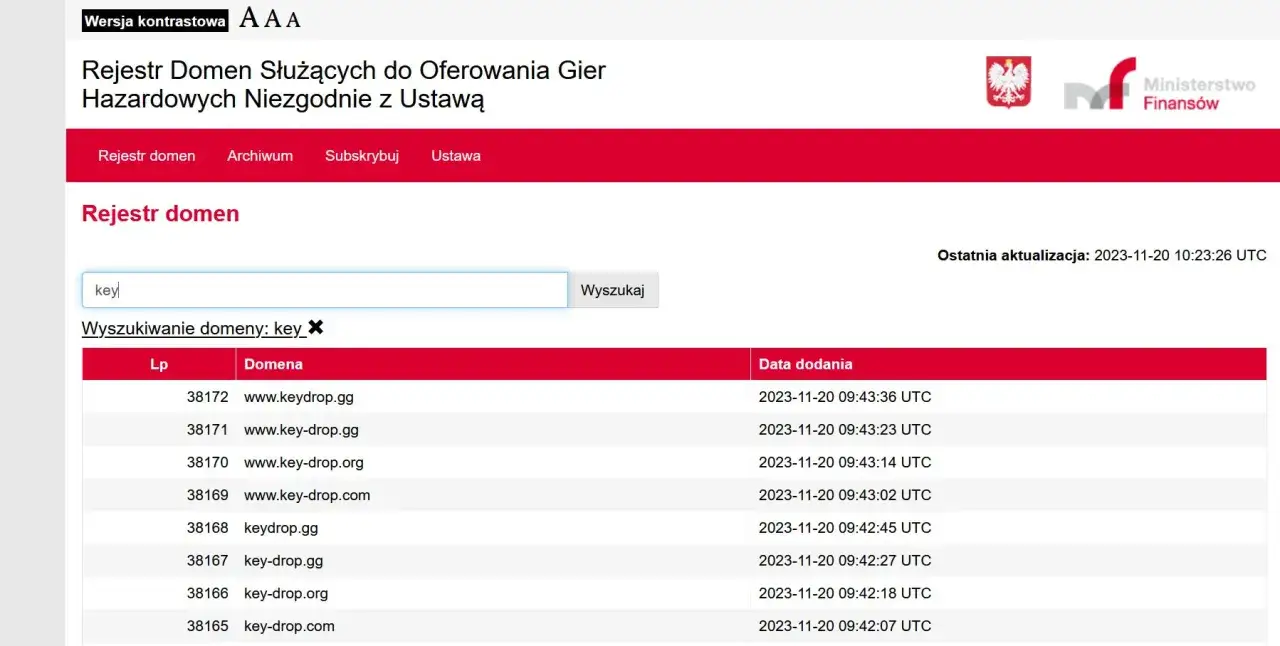1280x646 pixels.
Task: Click the Data dodania column header
Action: [805, 364]
